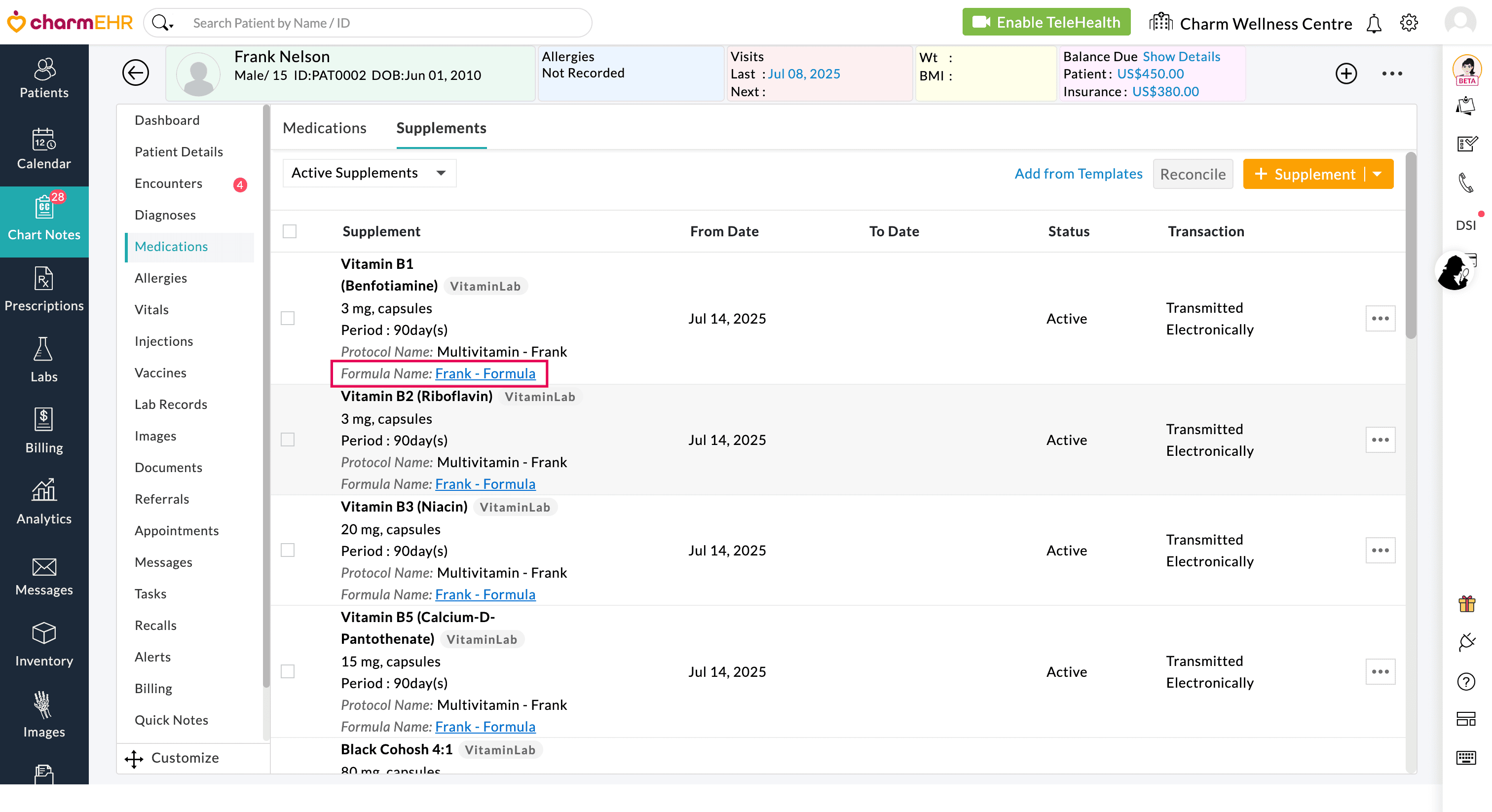This screenshot has width=1492, height=812.
Task: Check the Vitamin B1 Benfotiamine checkbox
Action: pos(288,319)
